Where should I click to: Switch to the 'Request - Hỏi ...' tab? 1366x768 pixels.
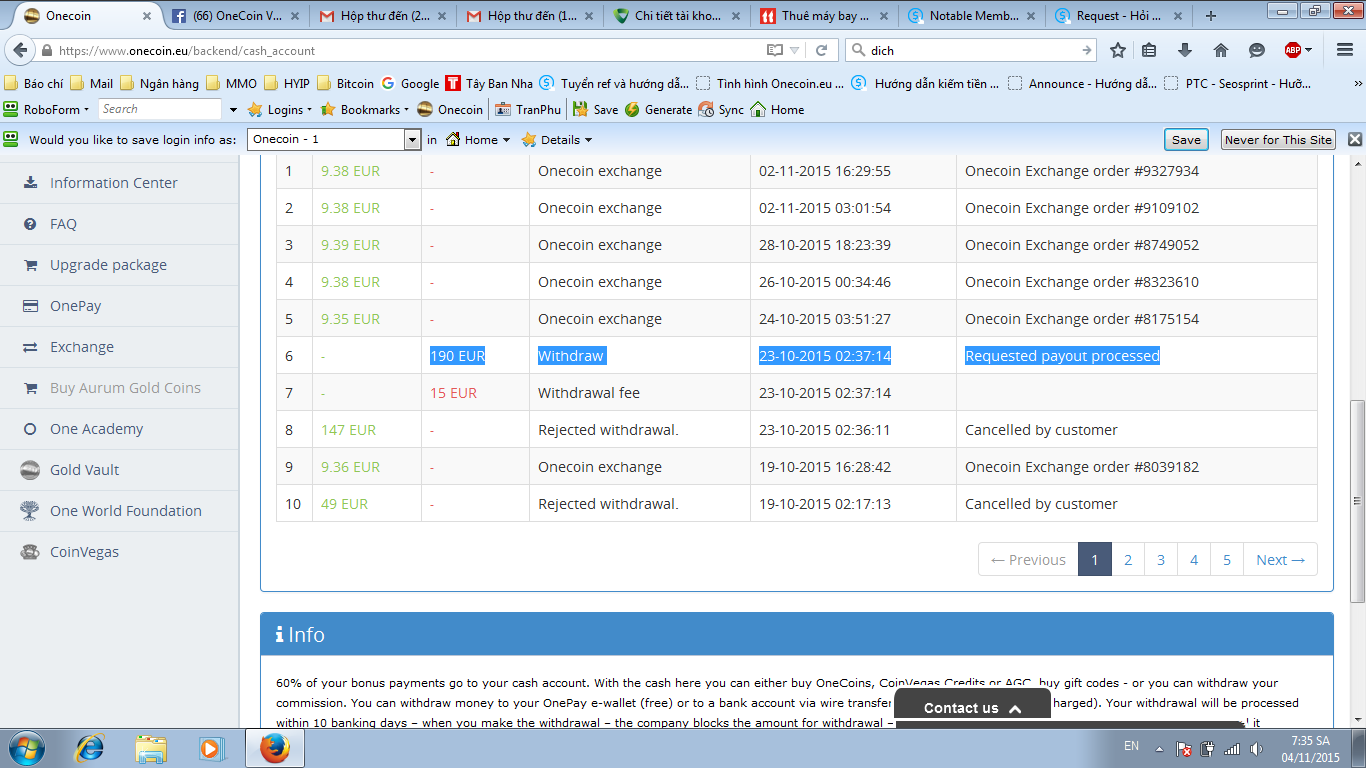(x=1119, y=16)
